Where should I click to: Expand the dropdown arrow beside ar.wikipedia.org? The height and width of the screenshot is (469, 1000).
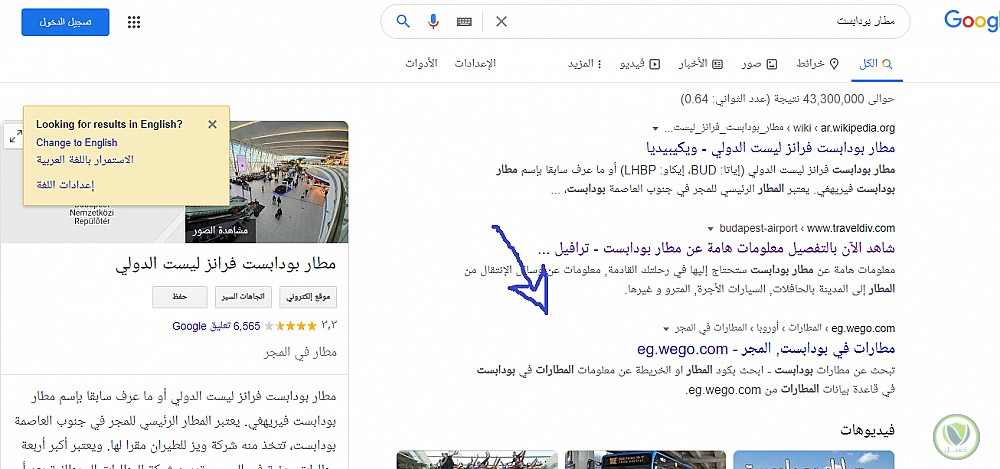[x=656, y=128]
